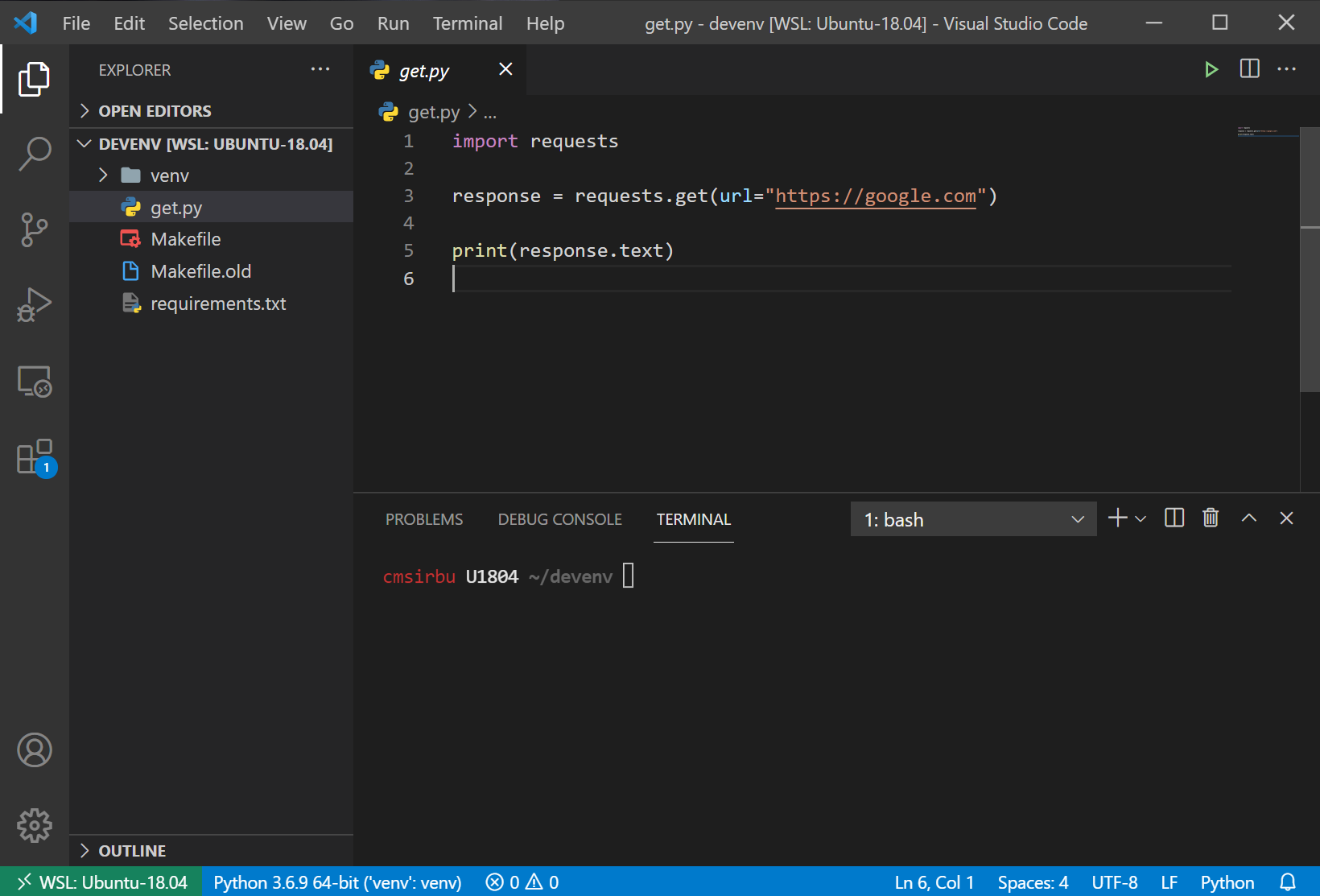Open the Explorer view in activity bar
Image resolution: width=1320 pixels, height=896 pixels.
(34, 79)
